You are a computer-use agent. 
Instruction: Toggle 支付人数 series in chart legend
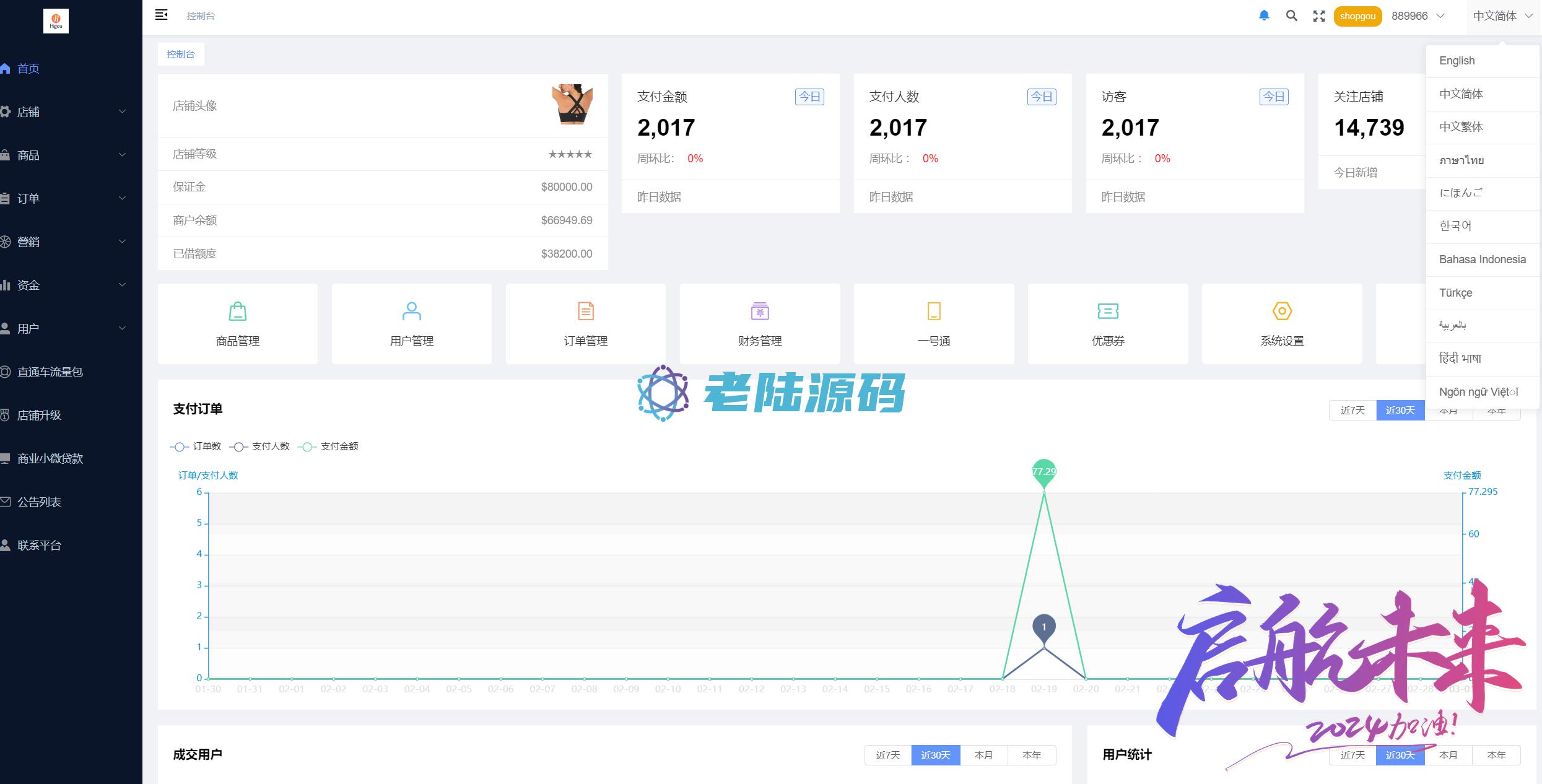pyautogui.click(x=259, y=446)
